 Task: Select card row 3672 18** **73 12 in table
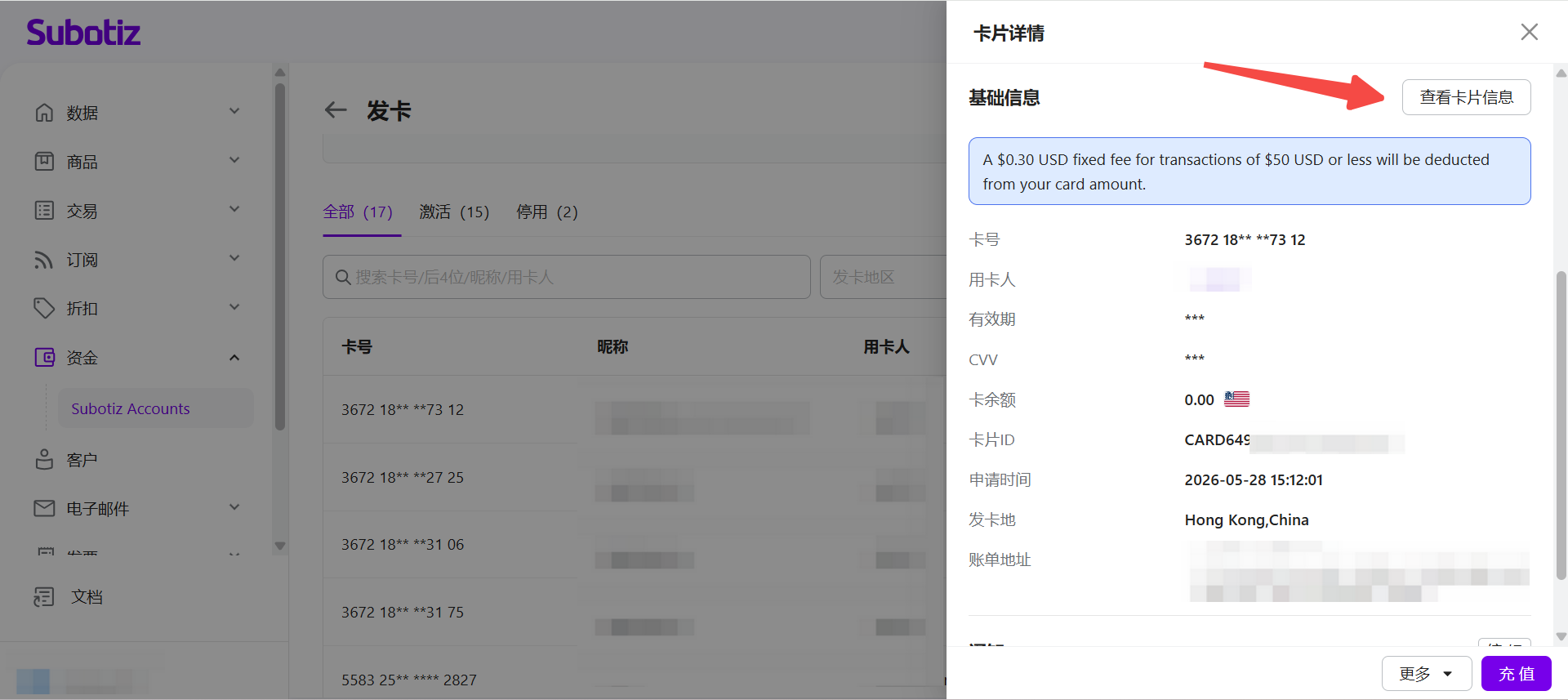coord(635,409)
